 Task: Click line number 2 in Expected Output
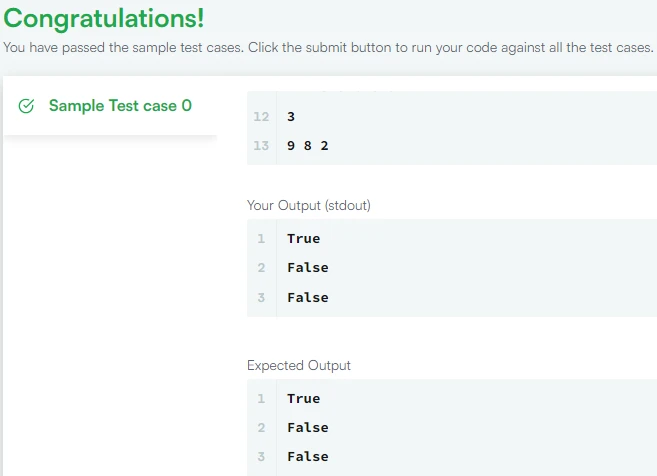click(261, 427)
